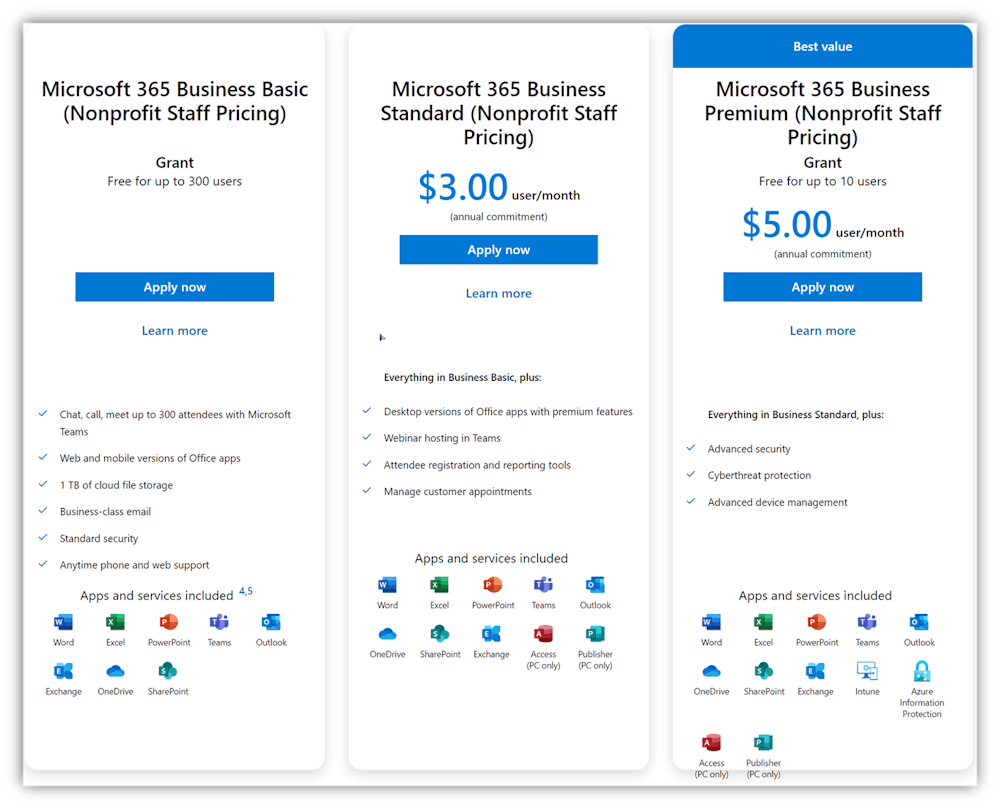Click '1 TB of cloud file storage' feature

coord(116,485)
